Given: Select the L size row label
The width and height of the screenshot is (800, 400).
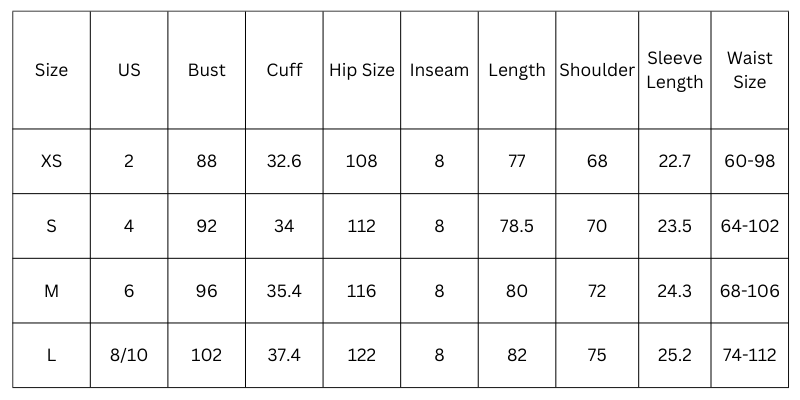Looking at the screenshot, I should (52, 355).
